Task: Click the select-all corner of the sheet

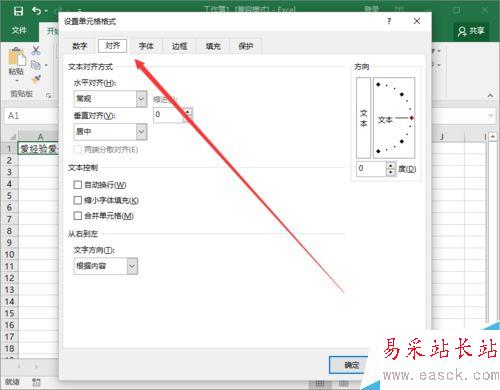Action: (12, 136)
